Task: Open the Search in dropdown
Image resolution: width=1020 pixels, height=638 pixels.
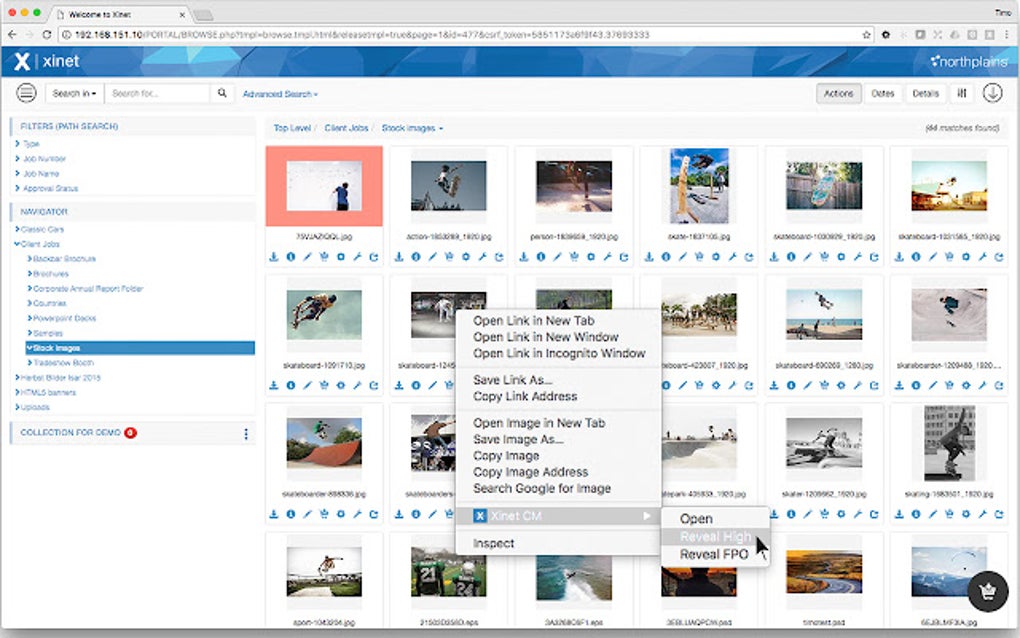Action: click(x=74, y=94)
